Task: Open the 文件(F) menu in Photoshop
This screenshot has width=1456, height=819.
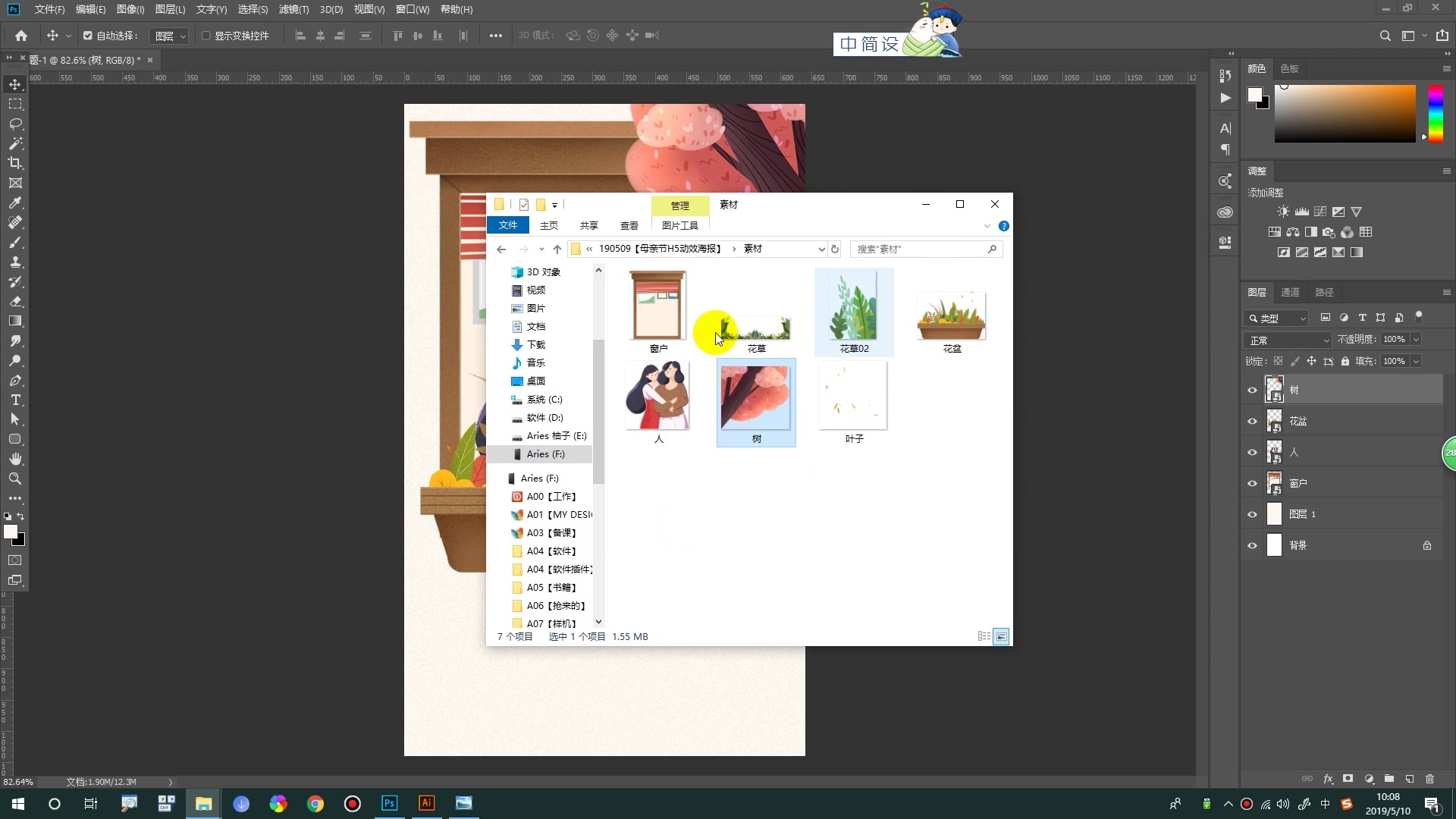Action: click(49, 9)
